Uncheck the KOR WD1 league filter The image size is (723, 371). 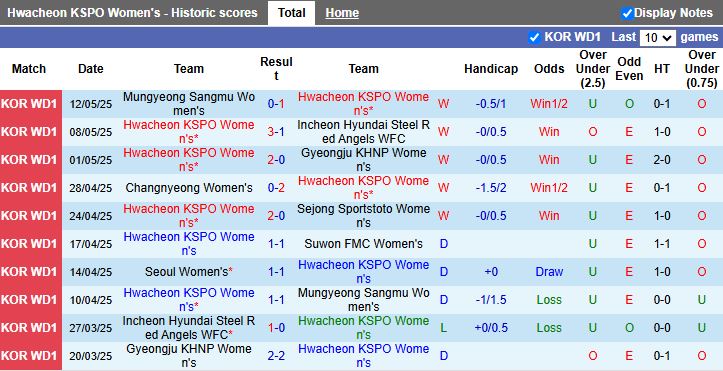click(x=534, y=37)
